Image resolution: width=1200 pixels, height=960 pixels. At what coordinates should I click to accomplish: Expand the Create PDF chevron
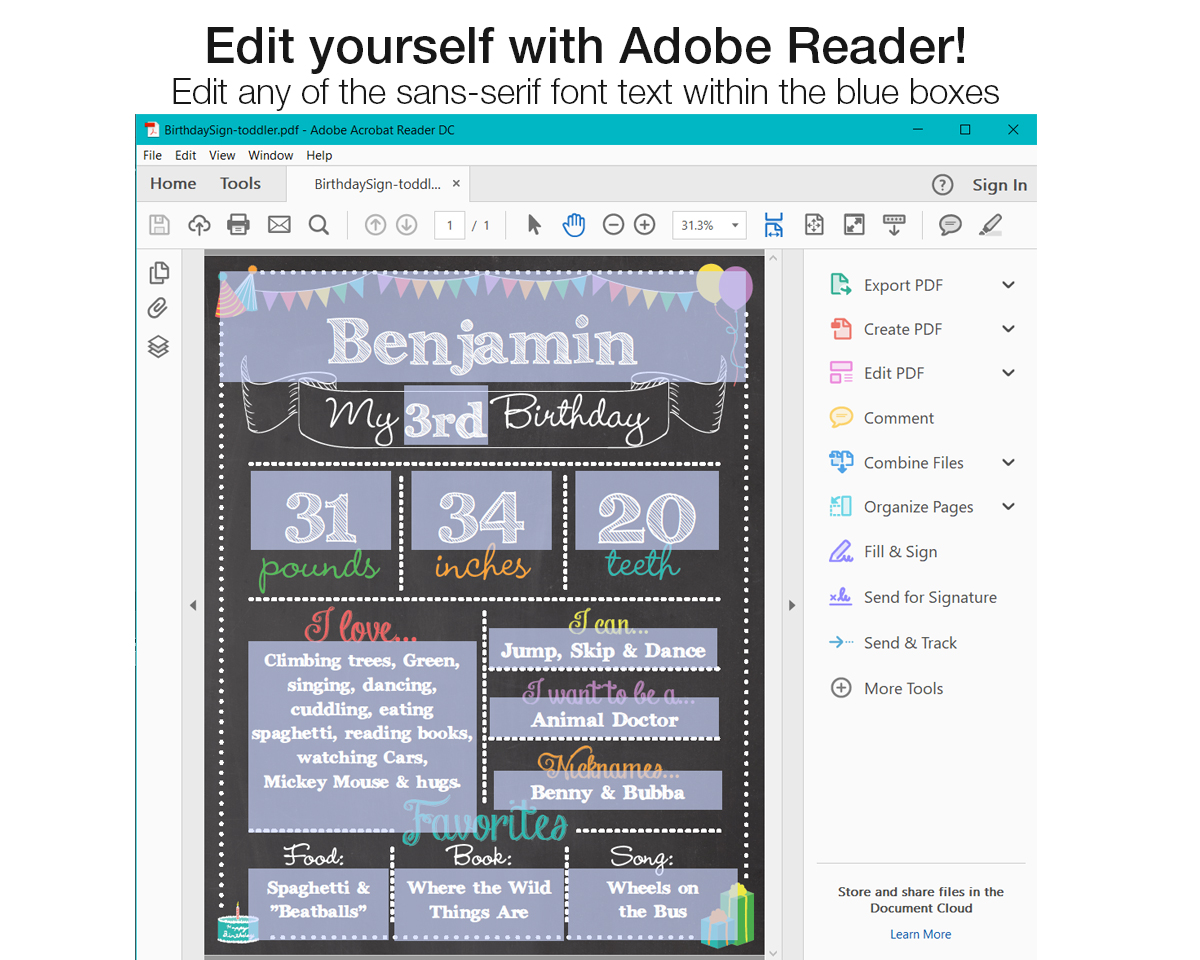[1008, 329]
